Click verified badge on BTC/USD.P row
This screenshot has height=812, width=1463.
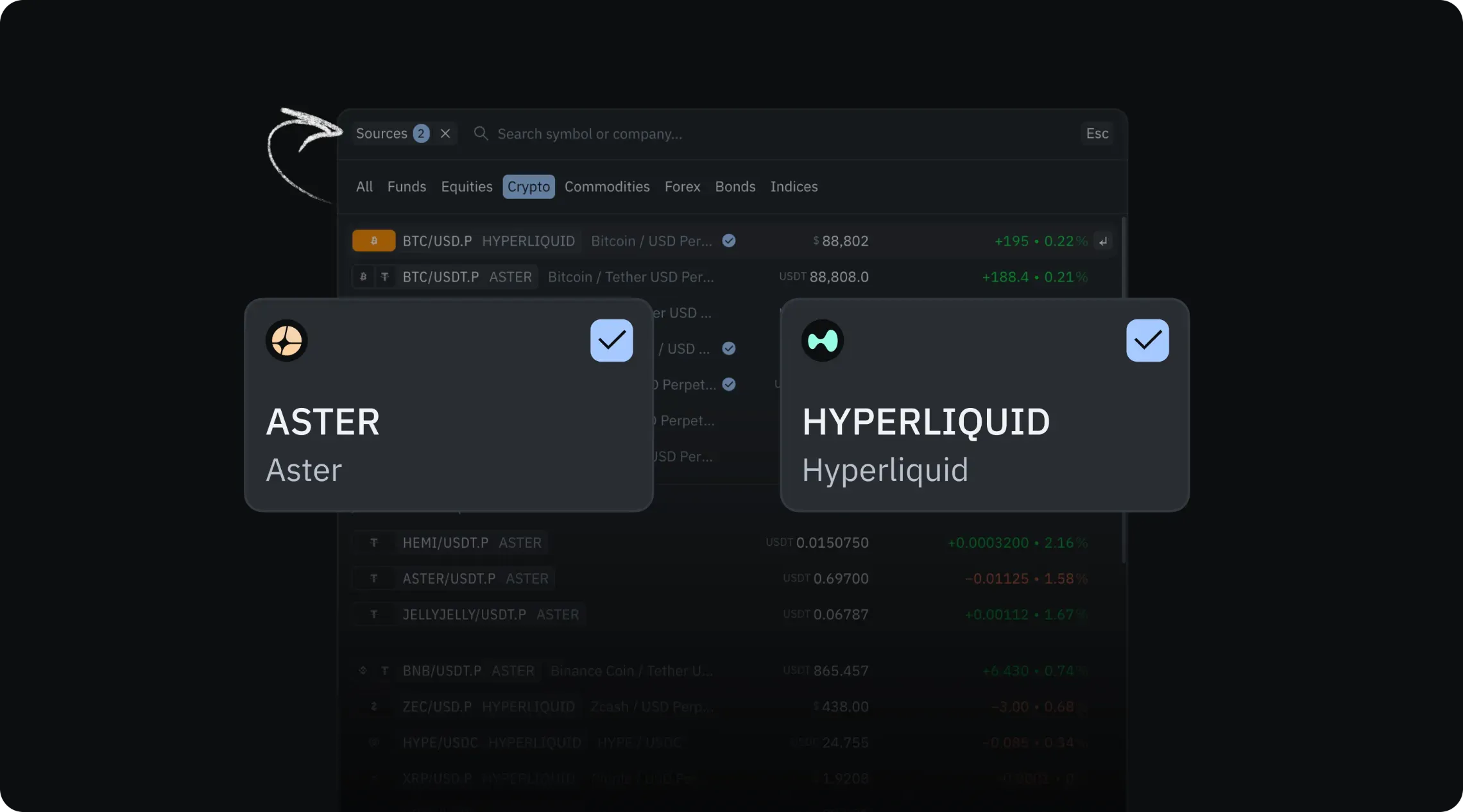point(728,241)
